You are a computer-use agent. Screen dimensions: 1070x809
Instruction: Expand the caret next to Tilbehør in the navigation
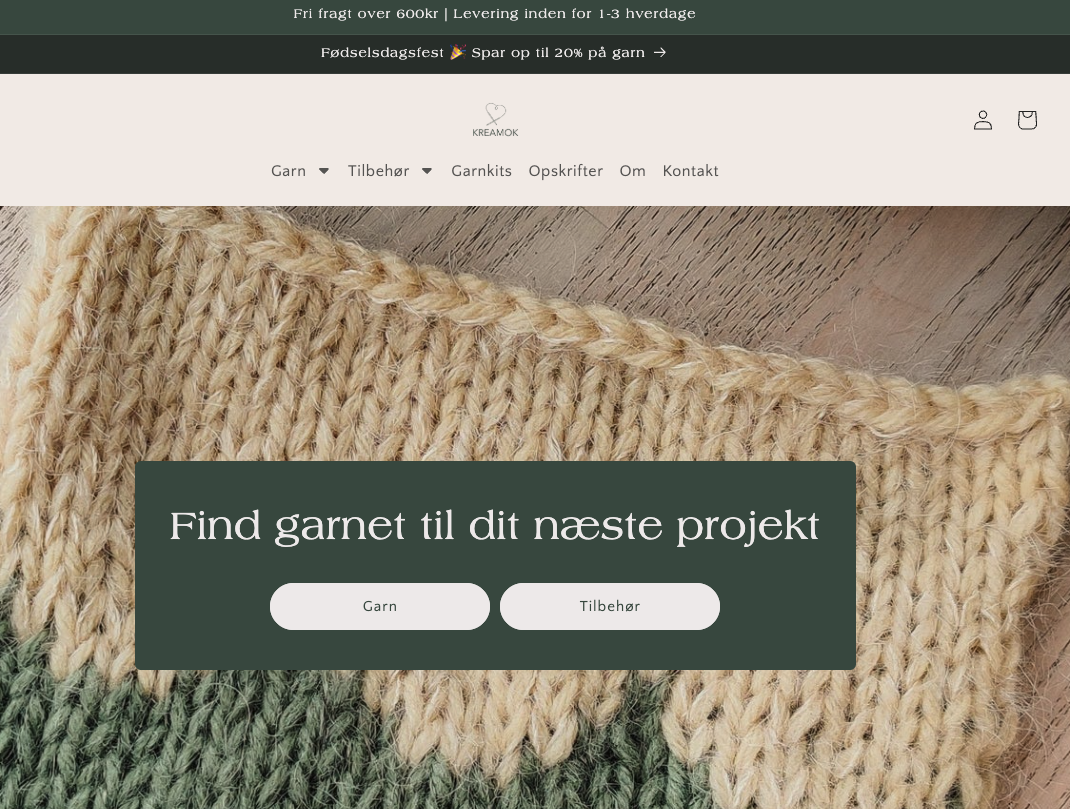tap(427, 171)
